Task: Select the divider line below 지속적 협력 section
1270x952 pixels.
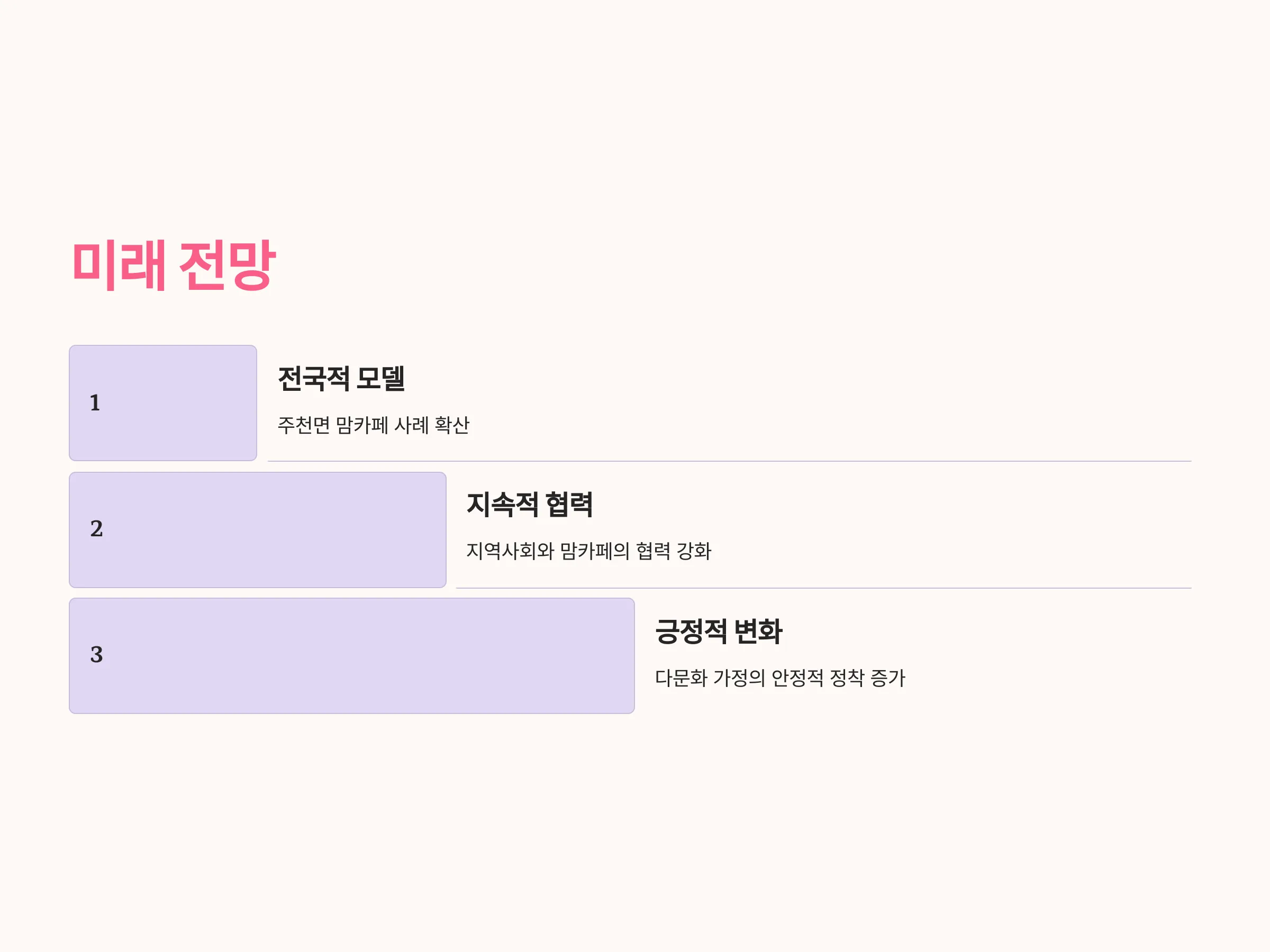Action: click(824, 588)
